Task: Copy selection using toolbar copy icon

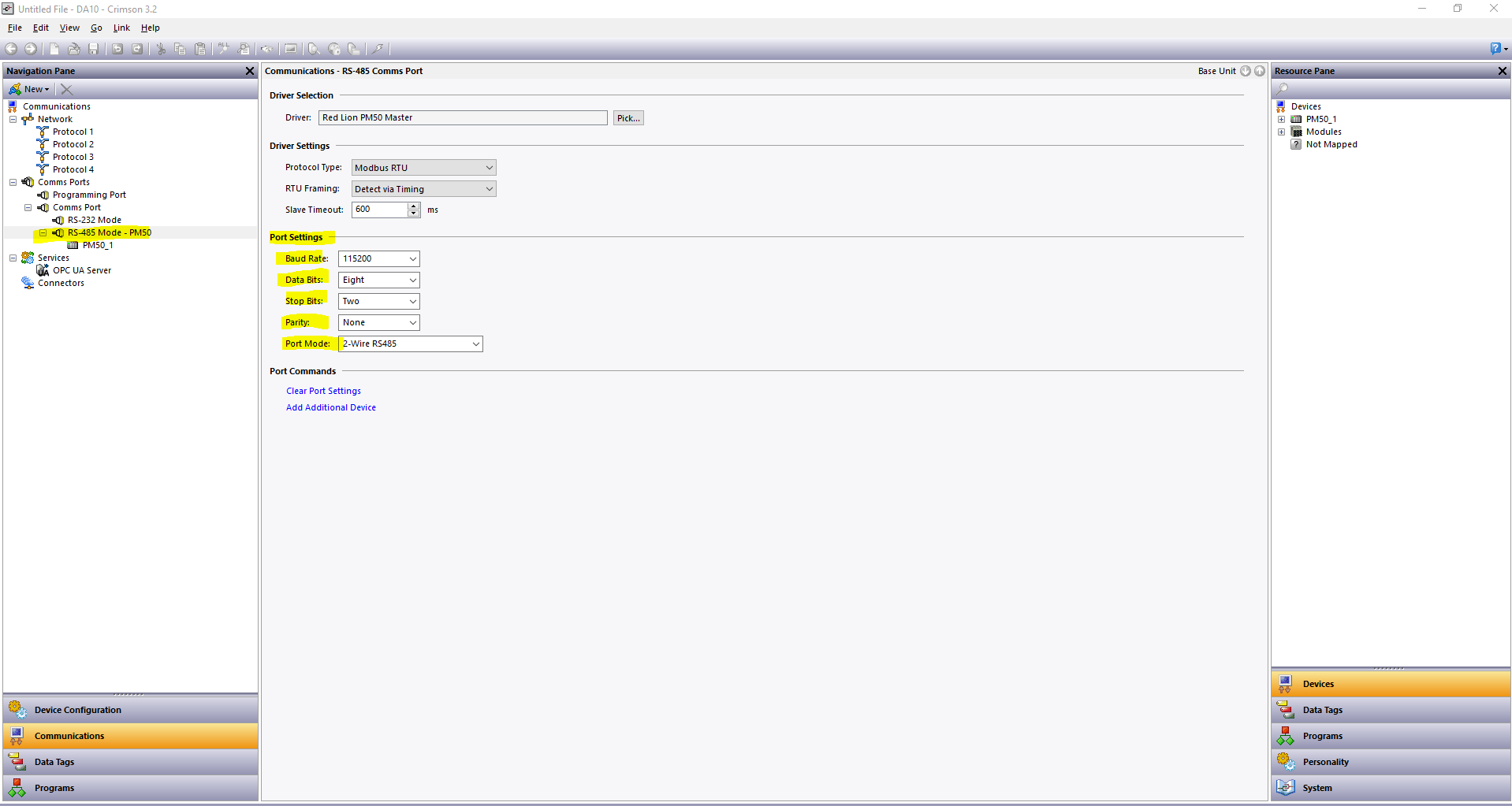Action: (x=181, y=49)
